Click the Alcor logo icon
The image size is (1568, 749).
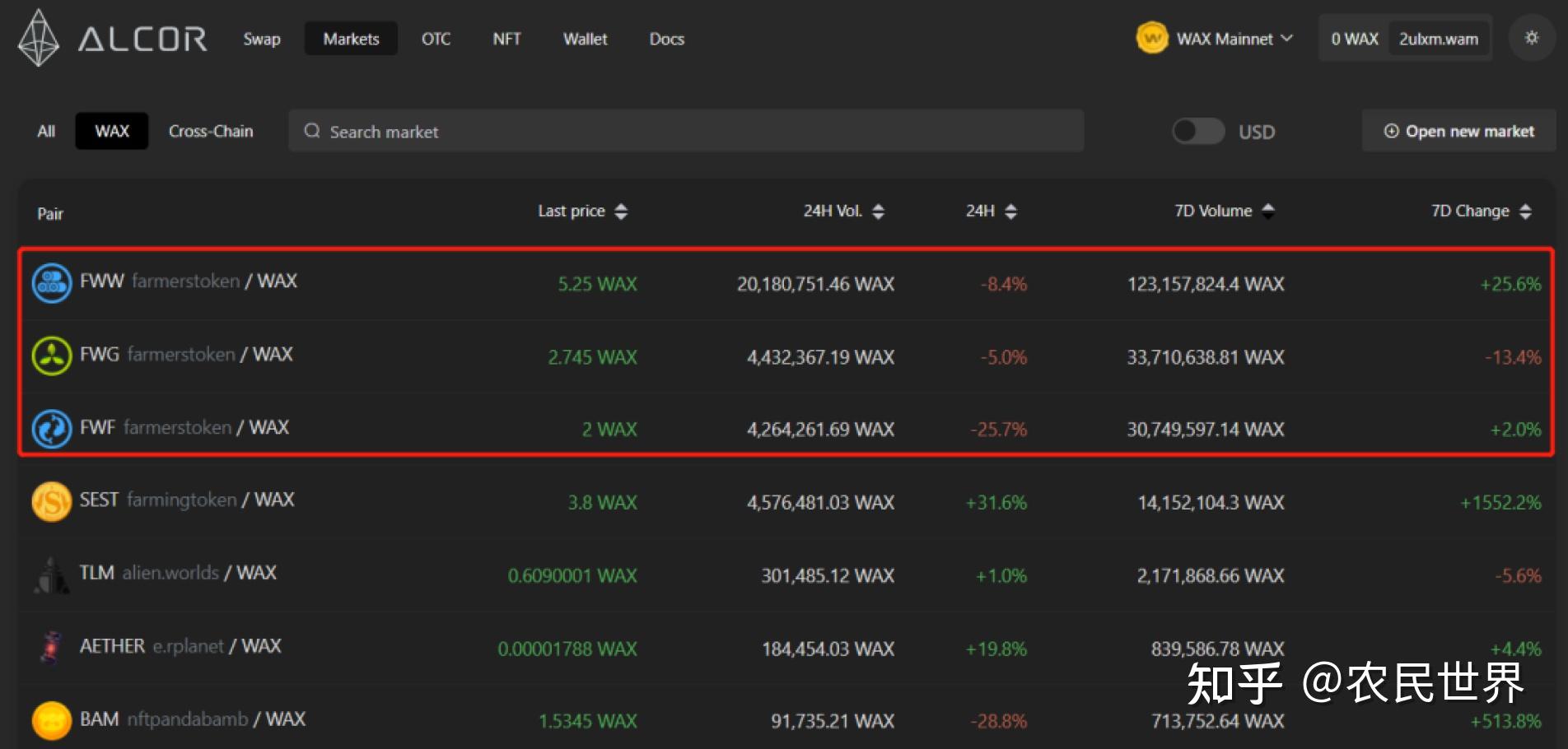point(39,38)
